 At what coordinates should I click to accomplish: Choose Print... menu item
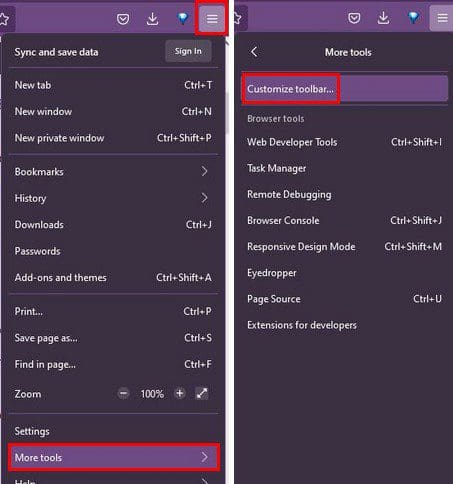[113, 311]
